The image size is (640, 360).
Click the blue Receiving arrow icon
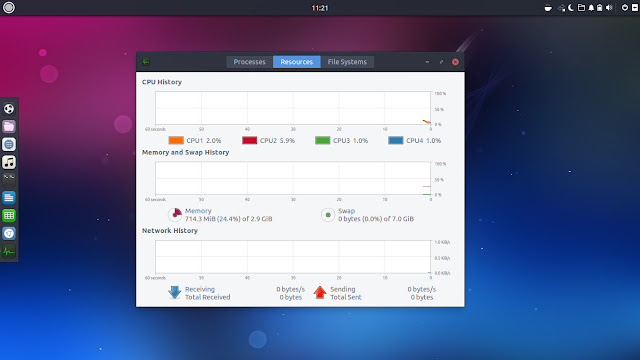pyautogui.click(x=175, y=292)
